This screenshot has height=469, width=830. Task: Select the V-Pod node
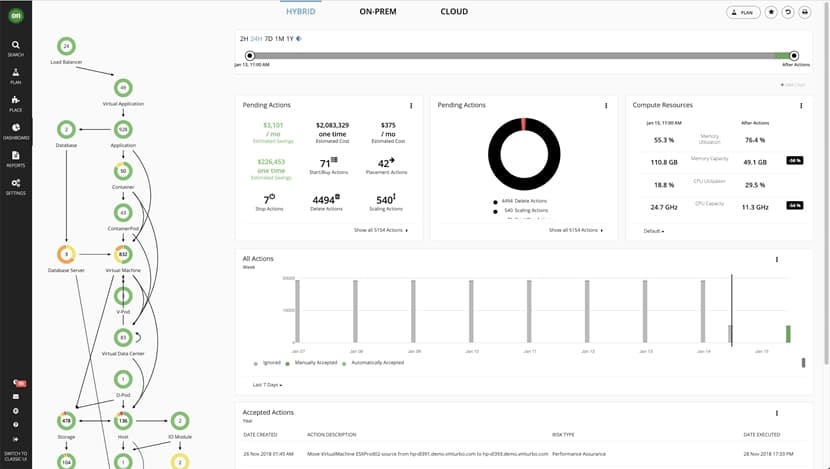(123, 296)
